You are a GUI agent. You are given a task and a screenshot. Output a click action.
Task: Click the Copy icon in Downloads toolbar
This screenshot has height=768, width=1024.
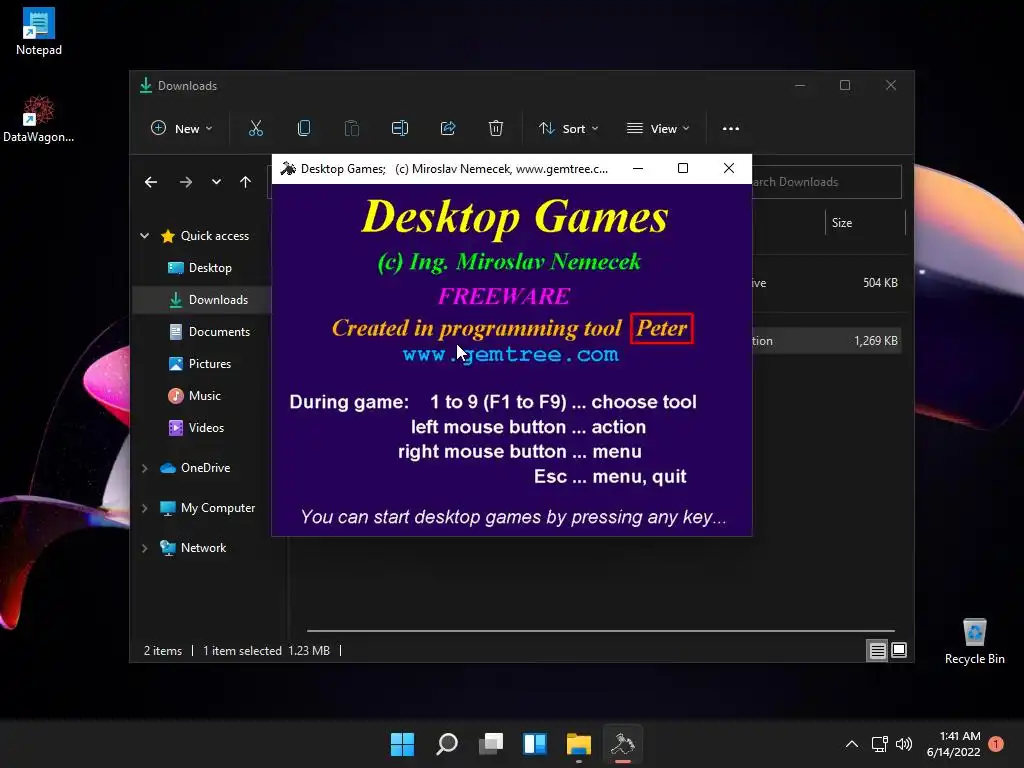pos(304,129)
